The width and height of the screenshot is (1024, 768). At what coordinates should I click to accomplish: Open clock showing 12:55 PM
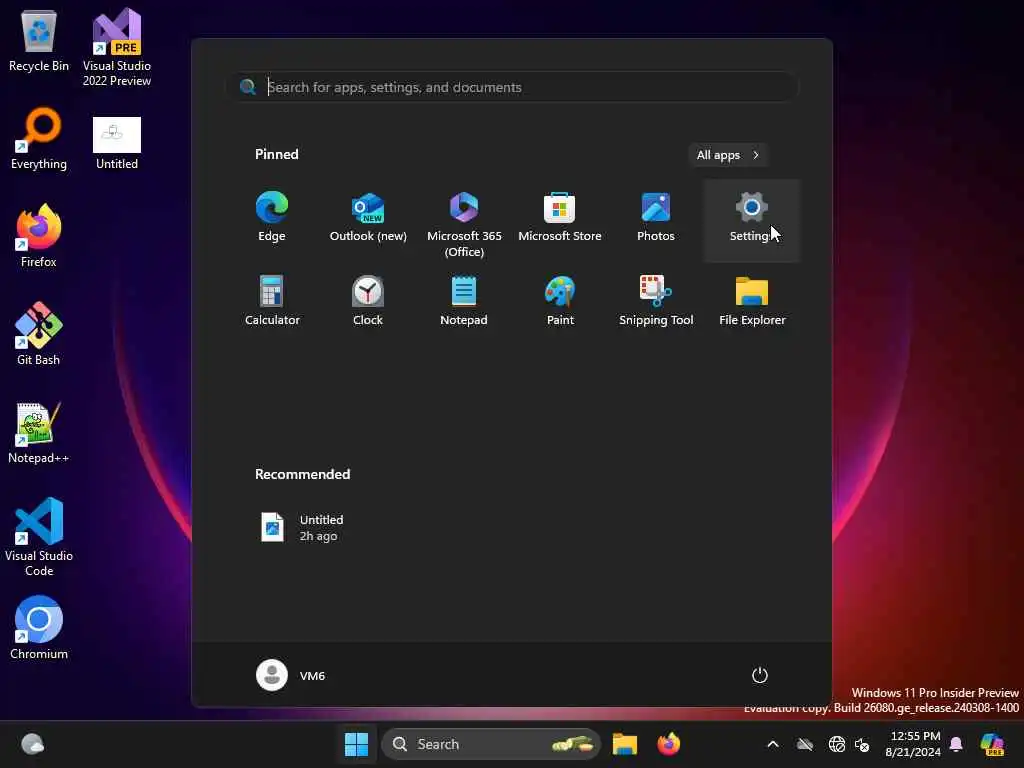click(x=913, y=744)
